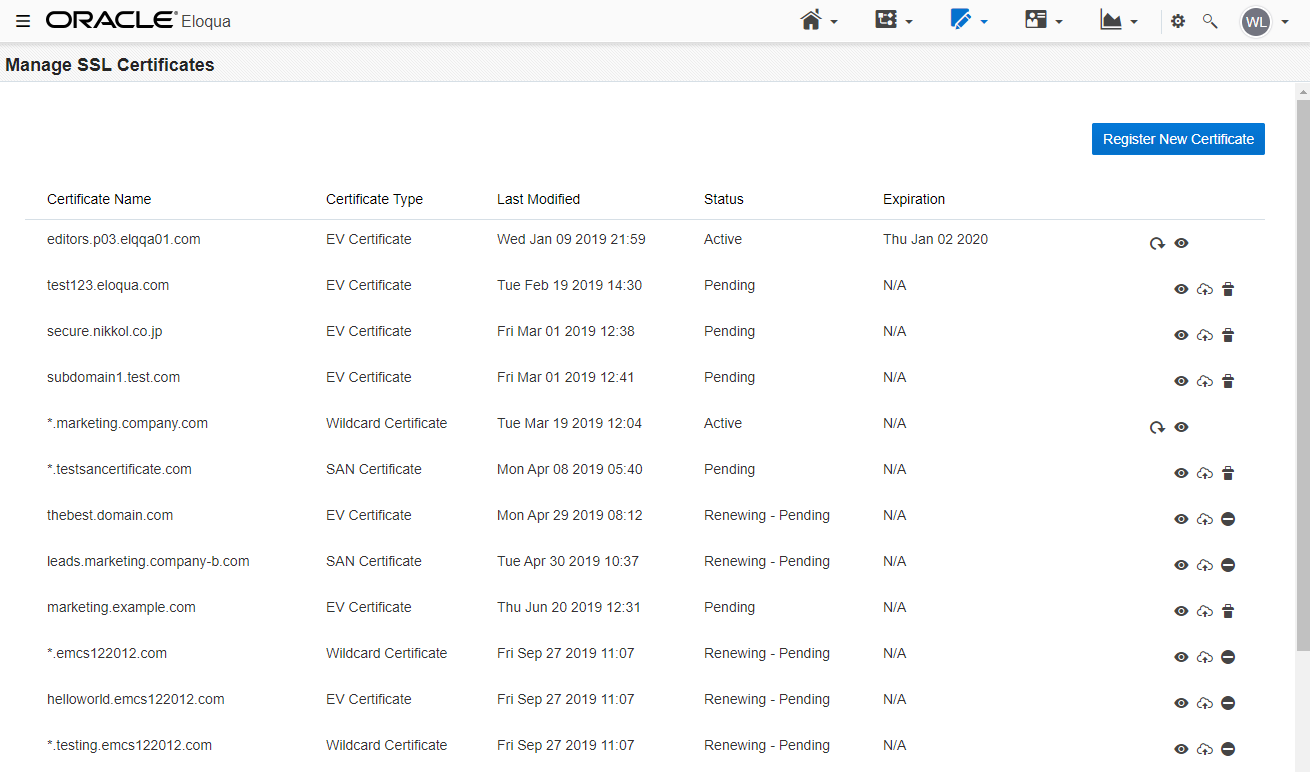1310x772 pixels.
Task: Cancel renewal for thebest.domain.com
Action: [1228, 519]
